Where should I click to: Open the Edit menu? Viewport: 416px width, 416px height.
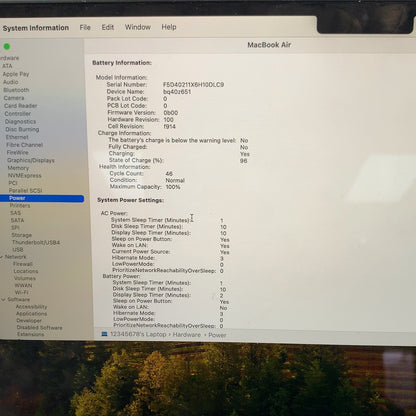[108, 27]
